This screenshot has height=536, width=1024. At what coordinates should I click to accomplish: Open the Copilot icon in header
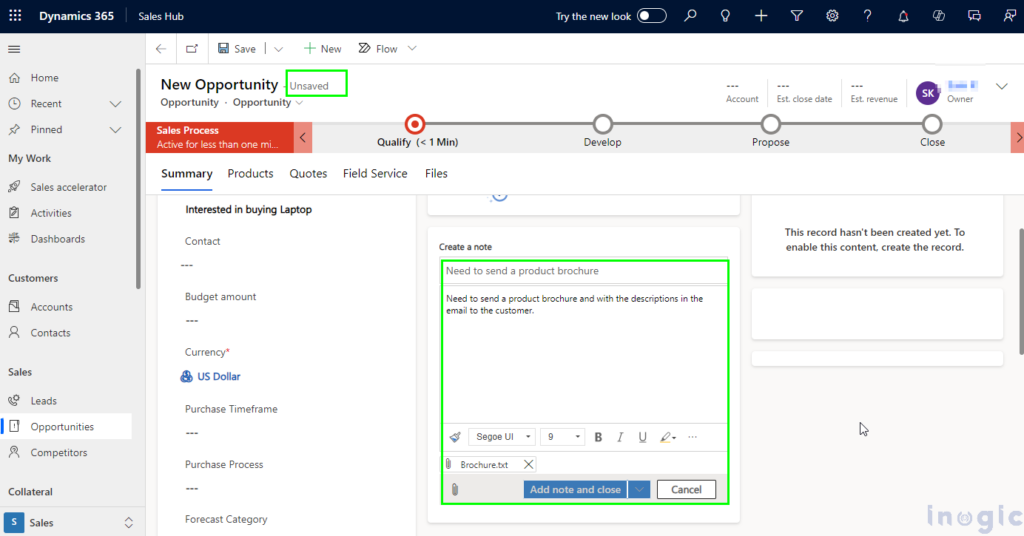coord(938,16)
